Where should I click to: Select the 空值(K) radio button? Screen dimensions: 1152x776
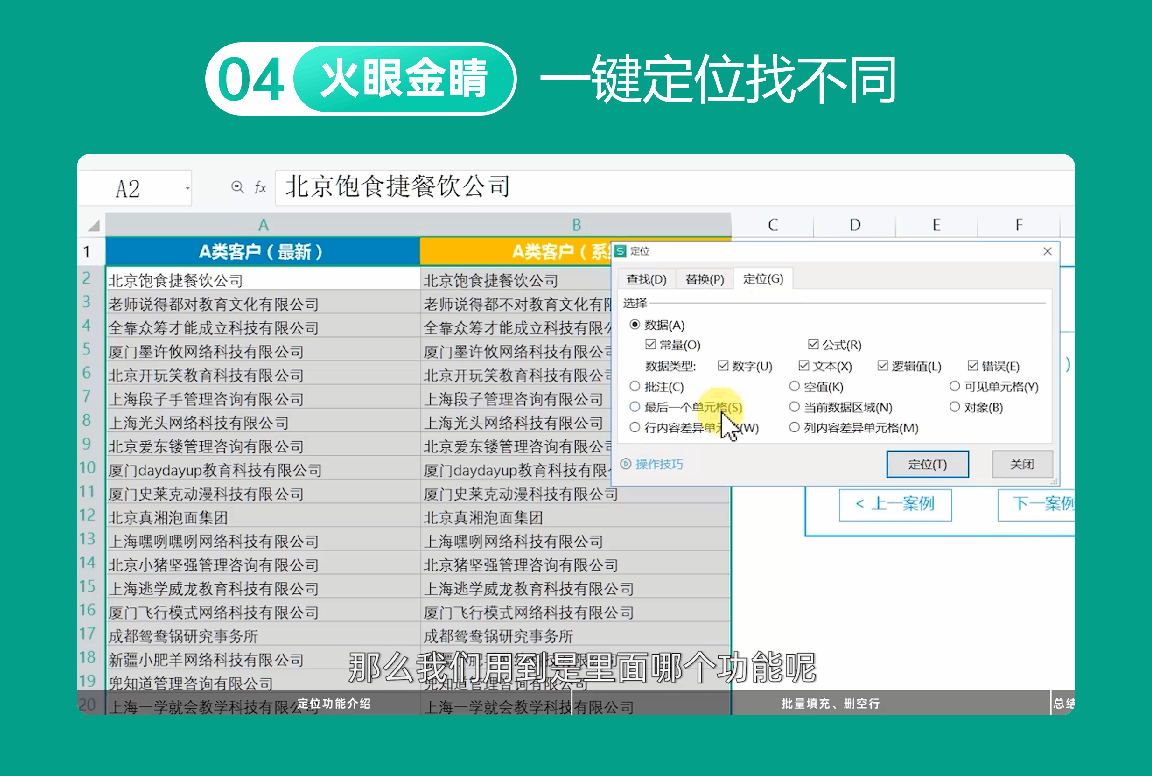point(794,387)
